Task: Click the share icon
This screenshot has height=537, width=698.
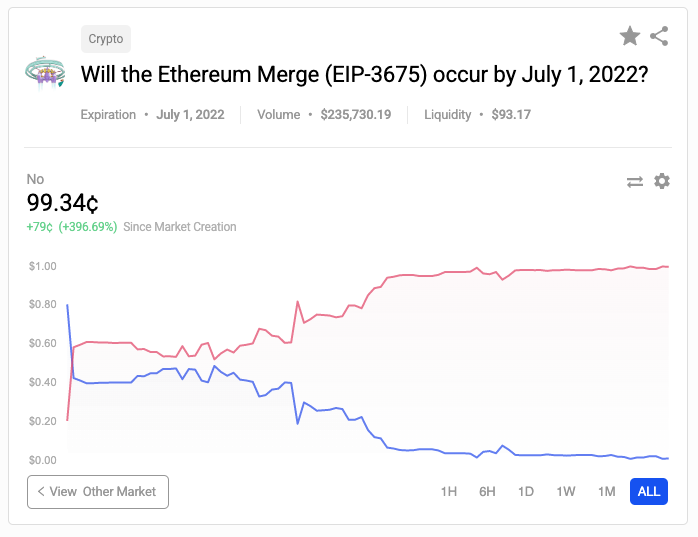Action: click(x=659, y=37)
